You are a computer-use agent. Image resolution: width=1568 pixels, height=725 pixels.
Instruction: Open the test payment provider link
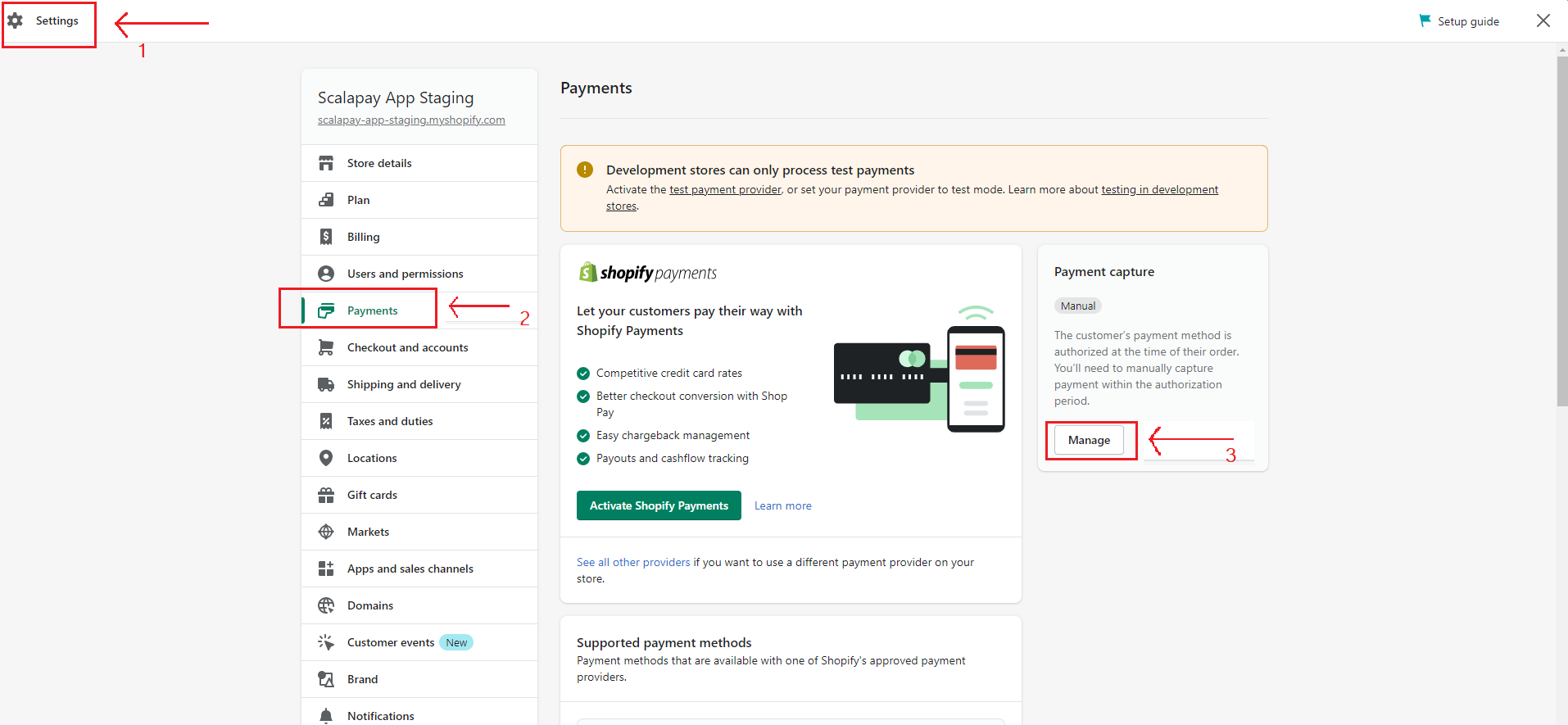point(725,189)
